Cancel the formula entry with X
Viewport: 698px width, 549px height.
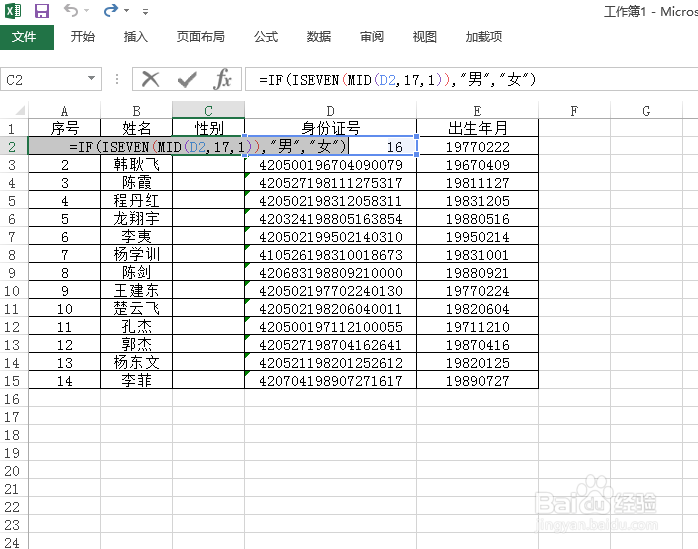point(150,80)
